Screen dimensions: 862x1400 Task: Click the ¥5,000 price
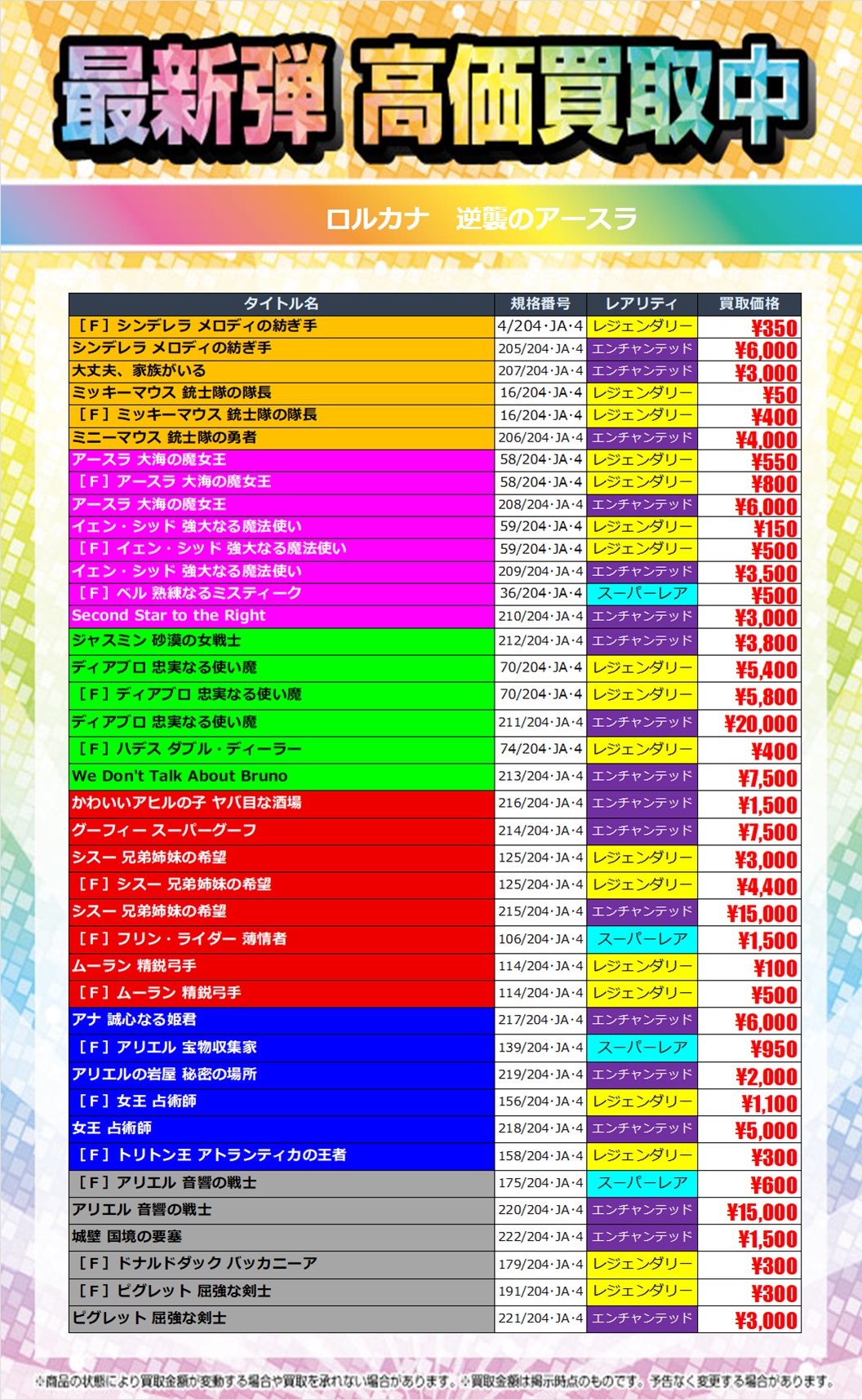tap(766, 1131)
